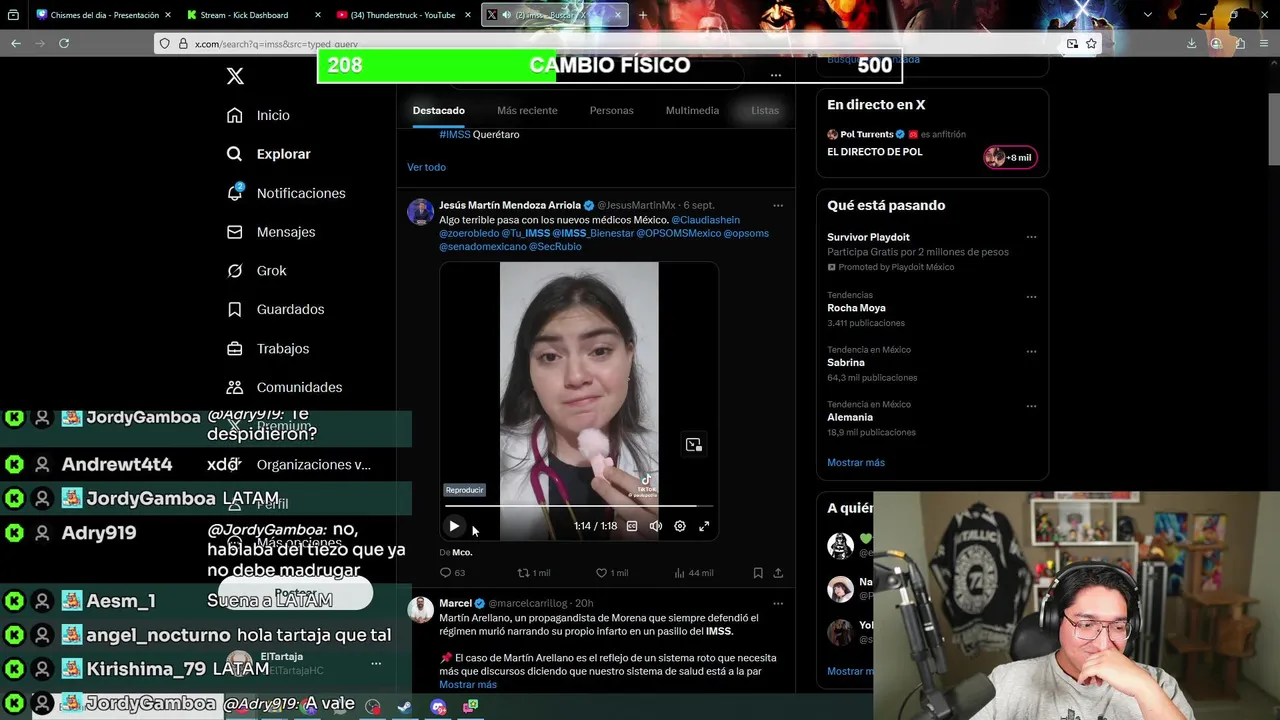The height and width of the screenshot is (720, 1280).
Task: Switch to Más reciente tab
Action: pos(527,110)
